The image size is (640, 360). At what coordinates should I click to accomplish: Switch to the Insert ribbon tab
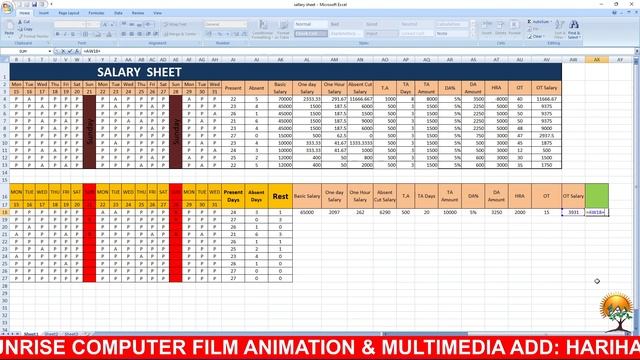[x=44, y=13]
